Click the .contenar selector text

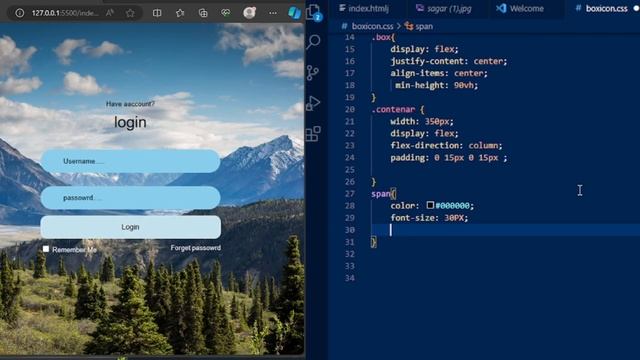[x=393, y=109]
